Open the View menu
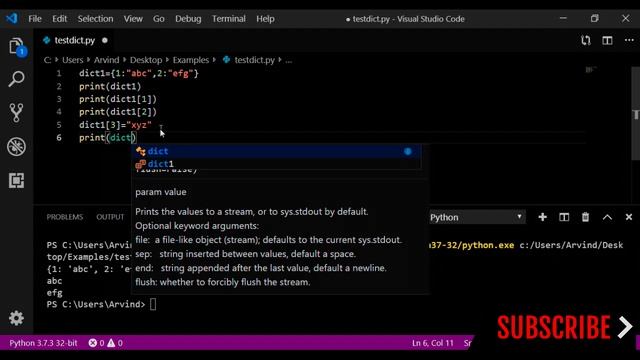The height and width of the screenshot is (360, 640). click(133, 19)
